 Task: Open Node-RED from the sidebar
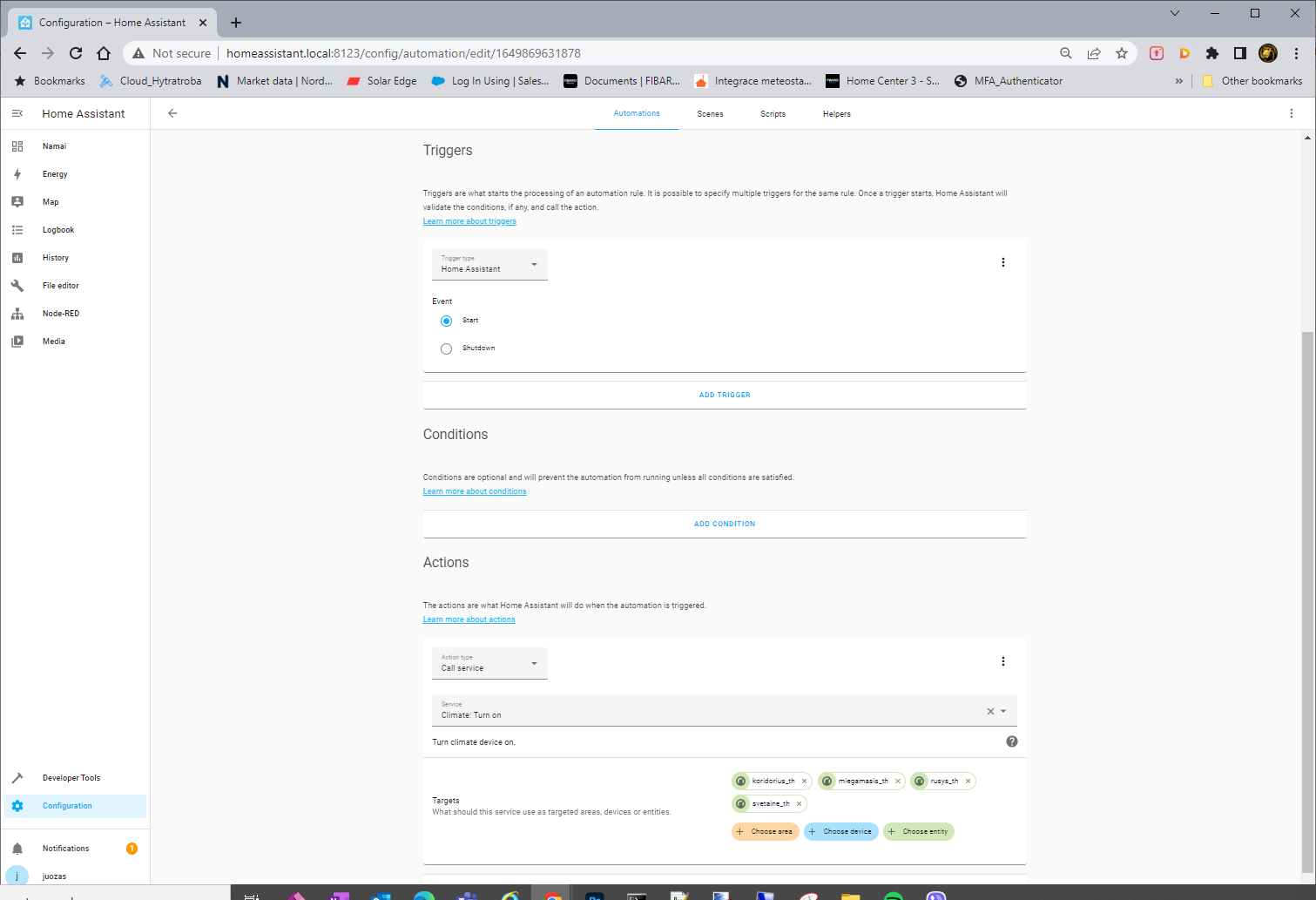click(59, 313)
